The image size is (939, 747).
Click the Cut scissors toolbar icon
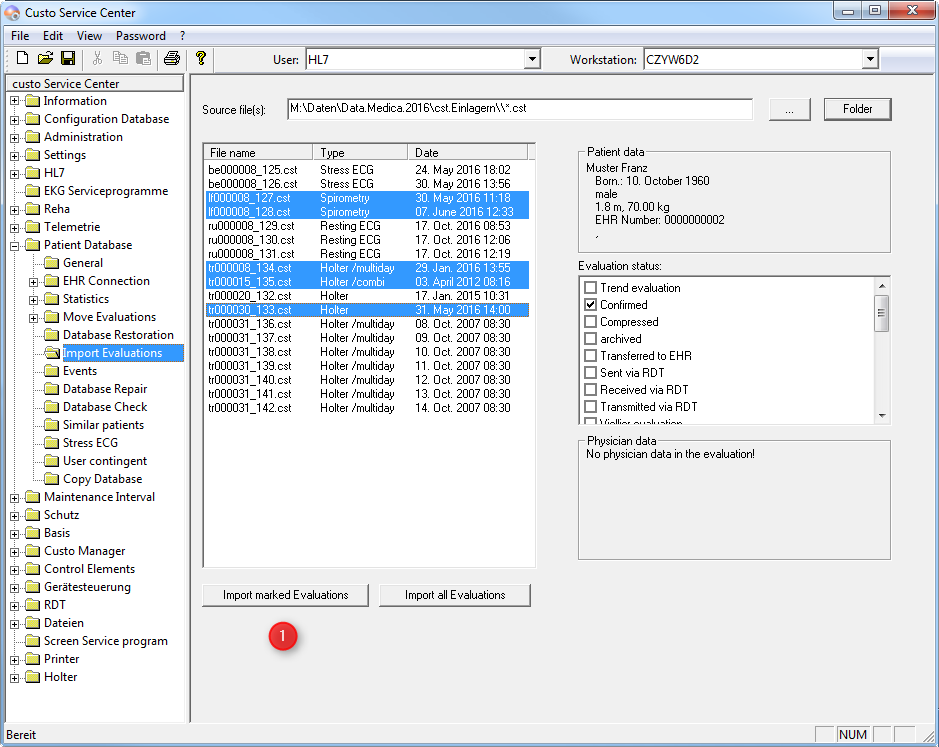pos(97,58)
